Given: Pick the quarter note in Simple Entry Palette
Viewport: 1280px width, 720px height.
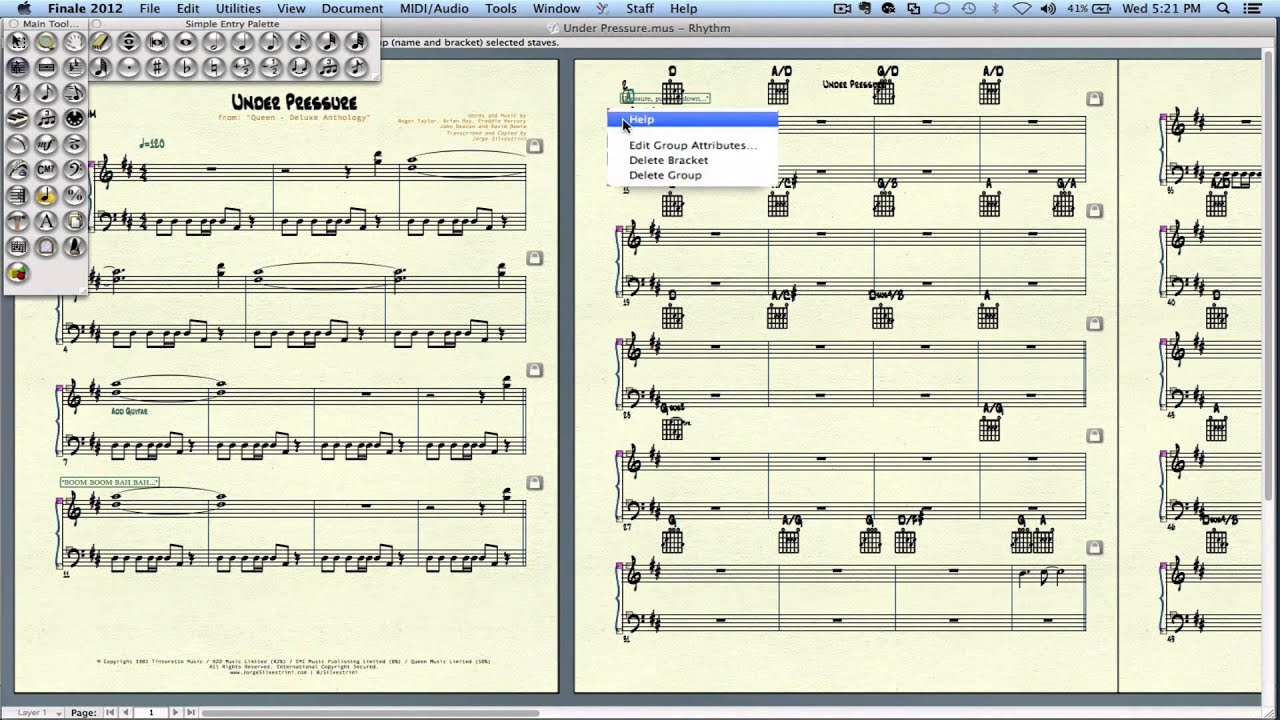Looking at the screenshot, I should tap(242, 42).
